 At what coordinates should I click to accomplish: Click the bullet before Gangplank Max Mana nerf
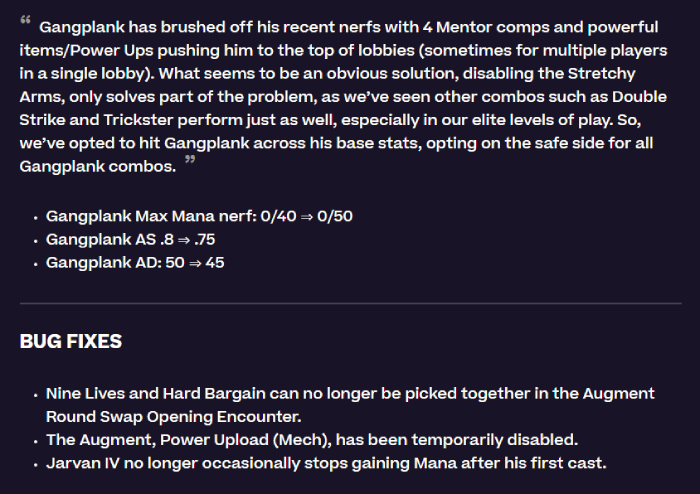click(36, 218)
